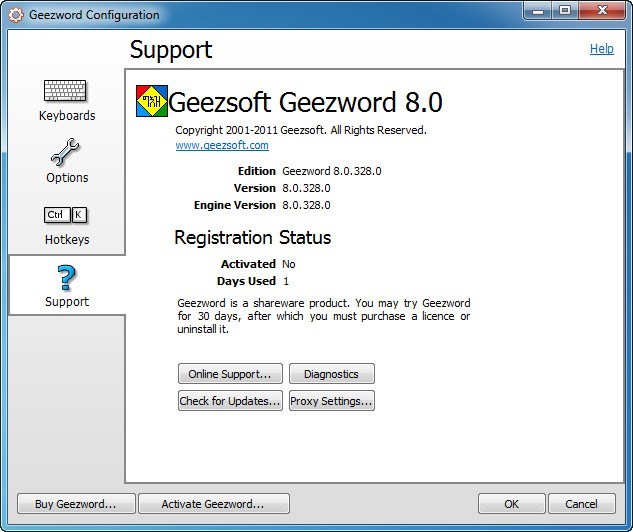Select the Options wrench icon
The width and height of the screenshot is (633, 532).
click(x=65, y=152)
